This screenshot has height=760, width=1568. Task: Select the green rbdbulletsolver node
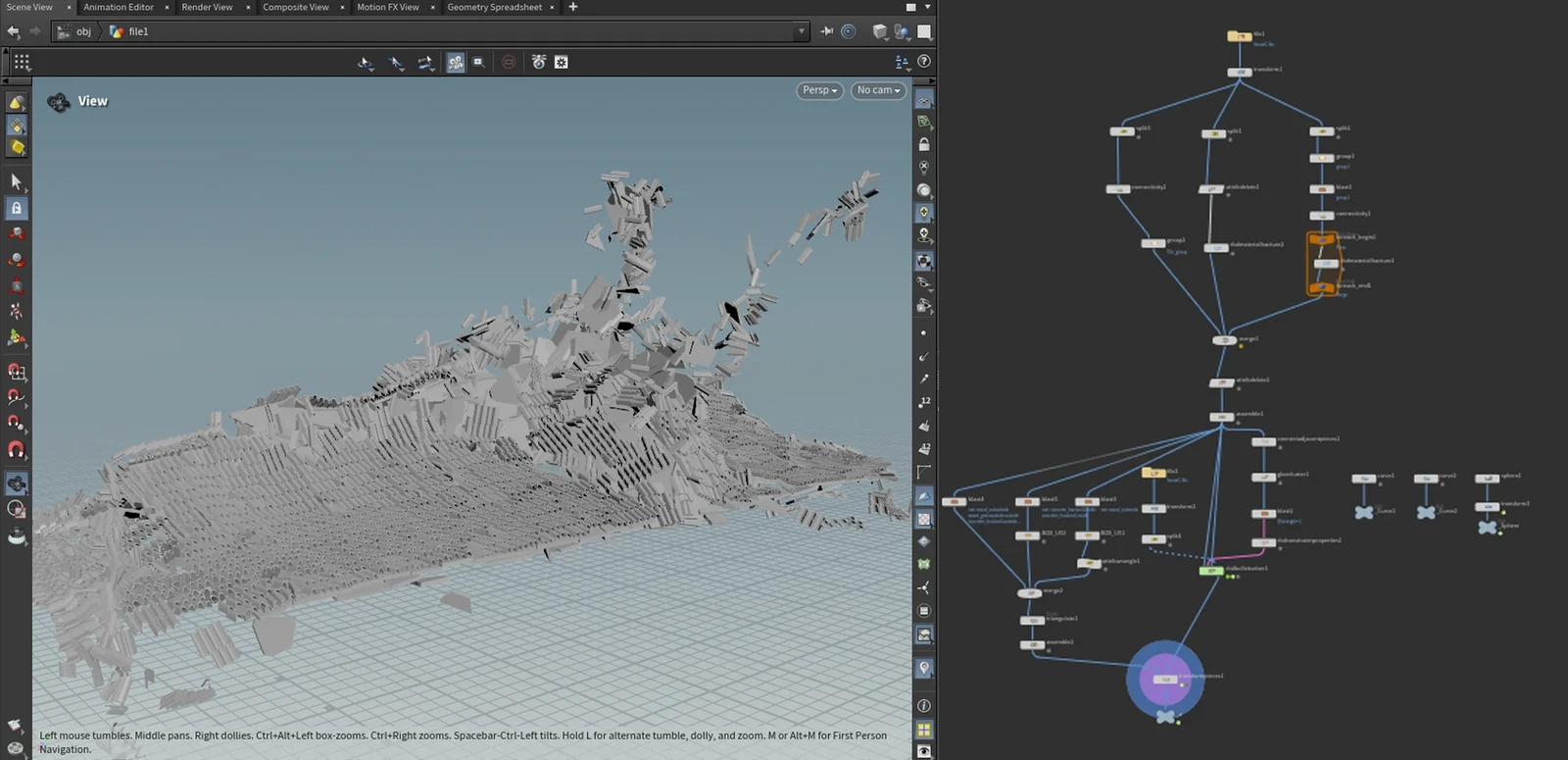pos(1211,570)
